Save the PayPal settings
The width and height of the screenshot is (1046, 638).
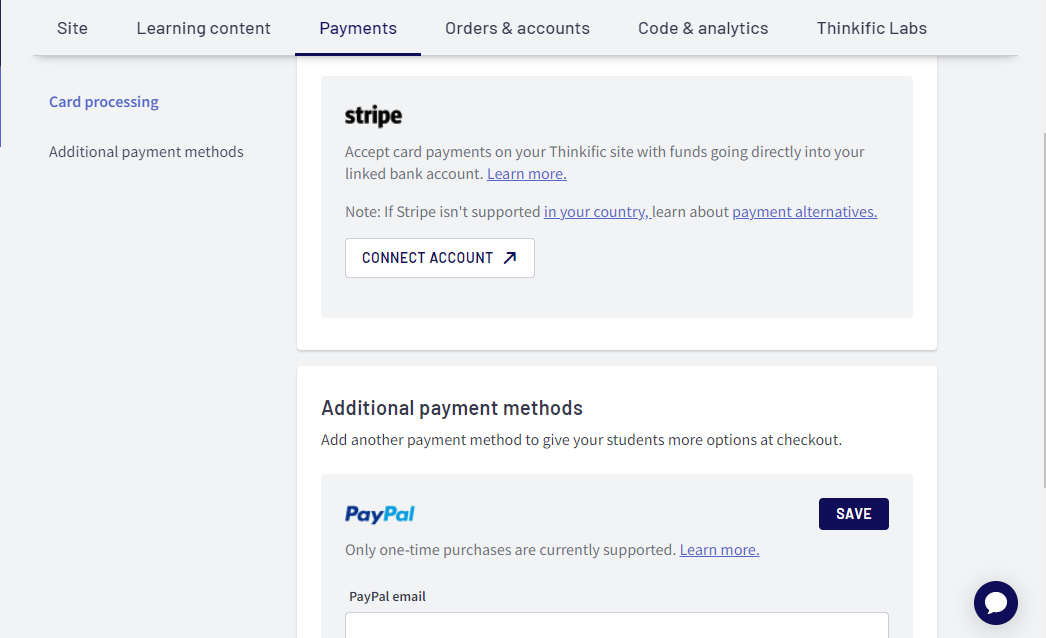click(x=853, y=514)
